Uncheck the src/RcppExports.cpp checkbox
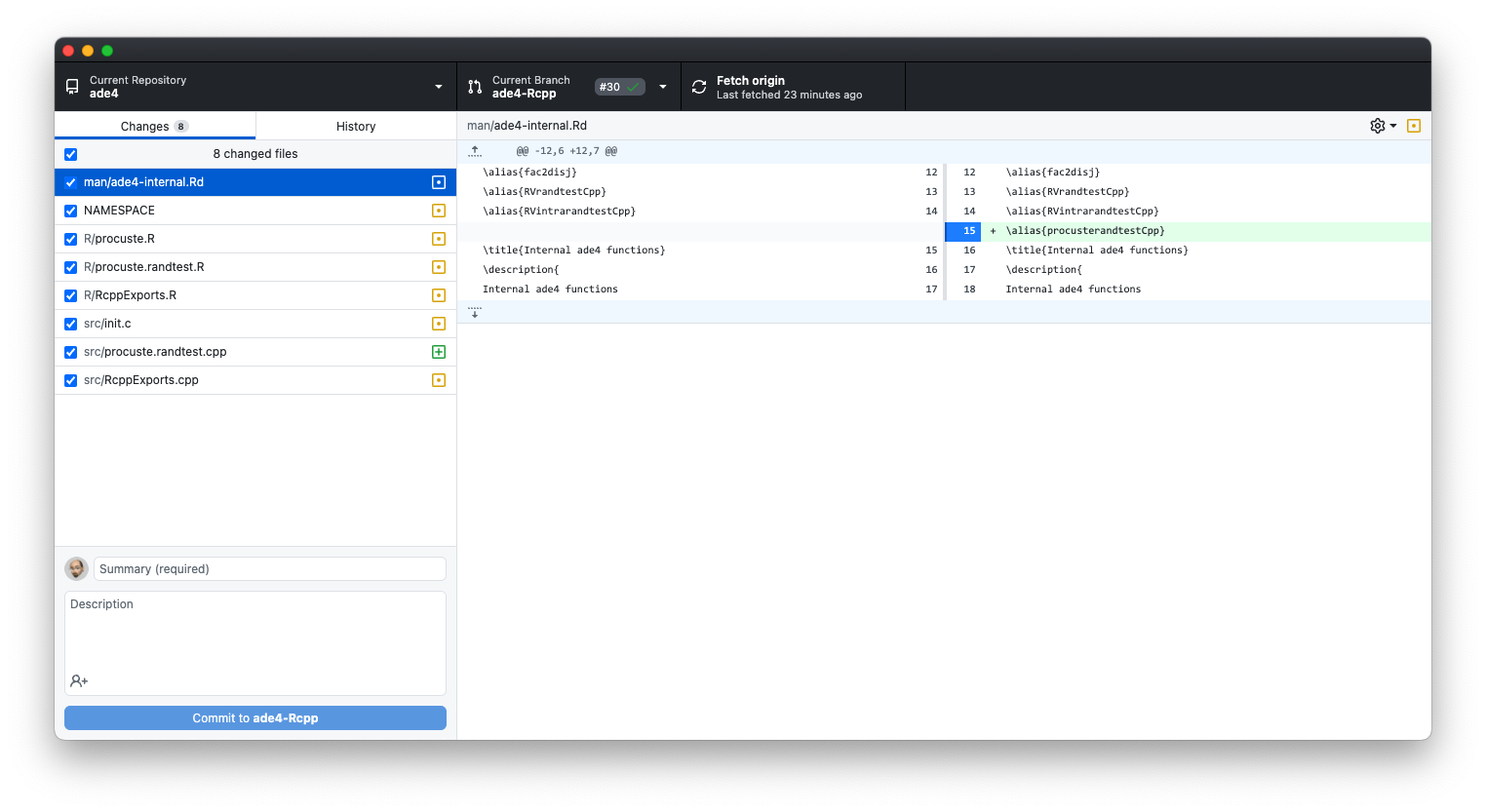The width and height of the screenshot is (1486, 812). point(70,380)
